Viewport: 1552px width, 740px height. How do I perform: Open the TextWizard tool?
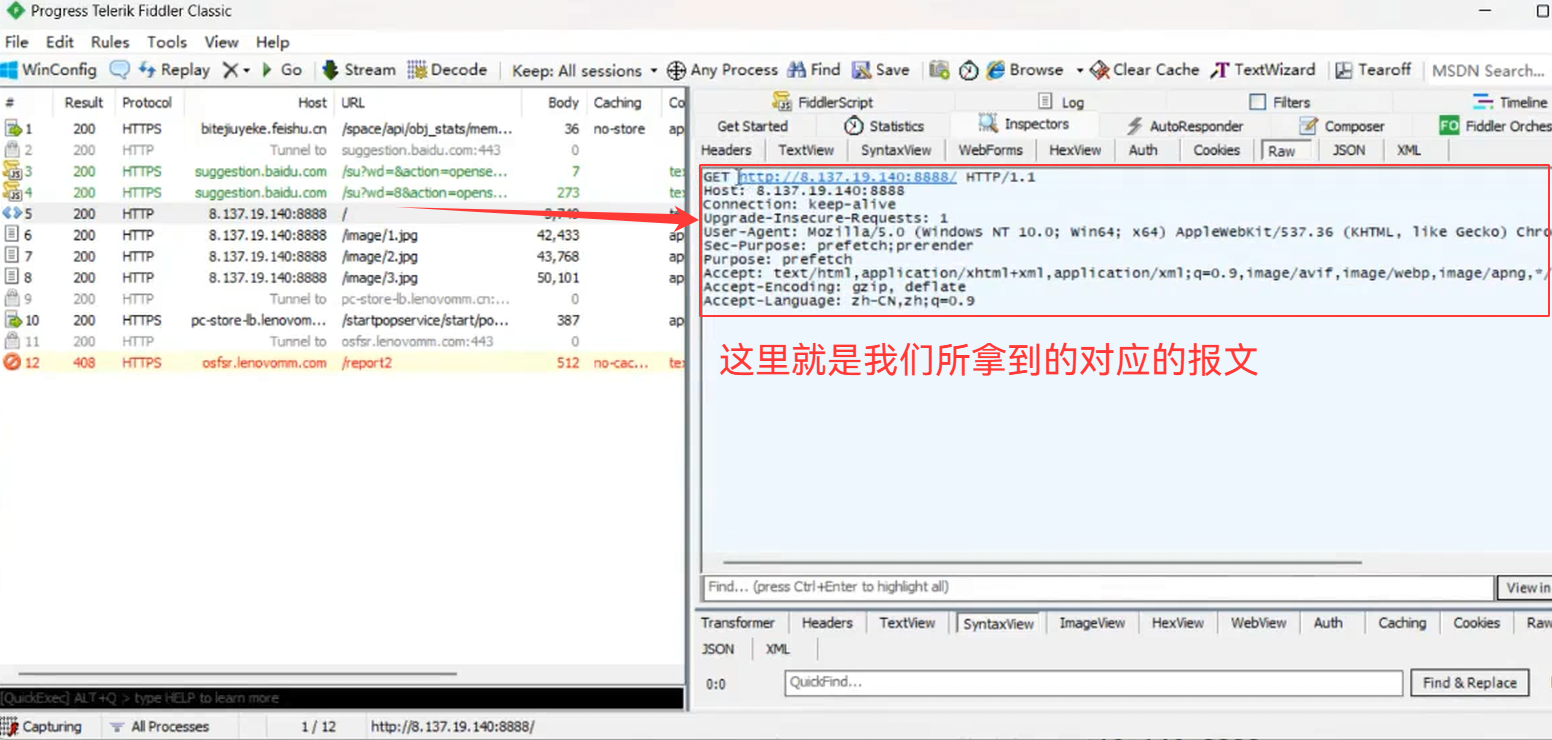(x=1263, y=70)
